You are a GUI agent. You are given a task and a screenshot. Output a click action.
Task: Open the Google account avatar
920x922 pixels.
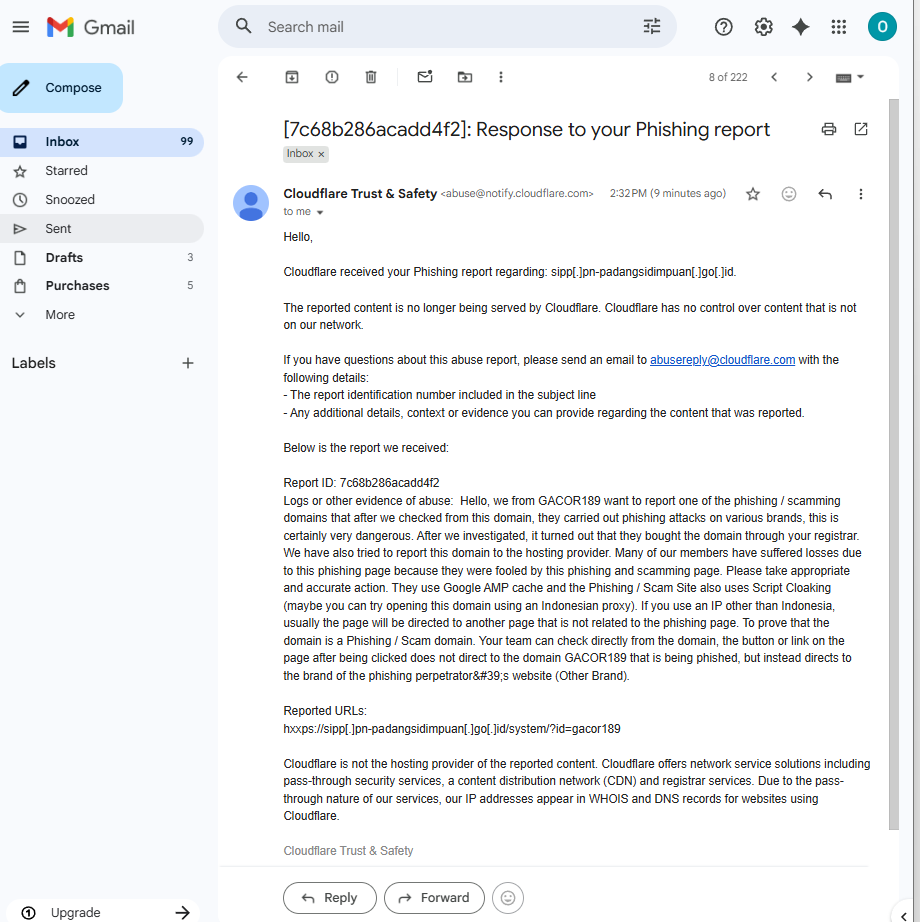(x=882, y=27)
